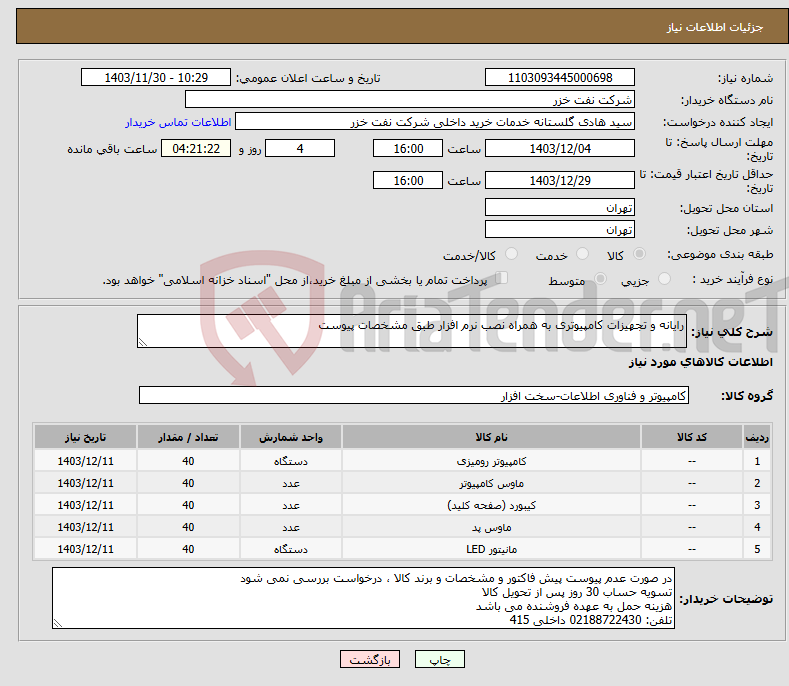This screenshot has width=789, height=686.
Task: Click the اطلاعات کالاهای مورد نیاز heading
Action: click(700, 362)
